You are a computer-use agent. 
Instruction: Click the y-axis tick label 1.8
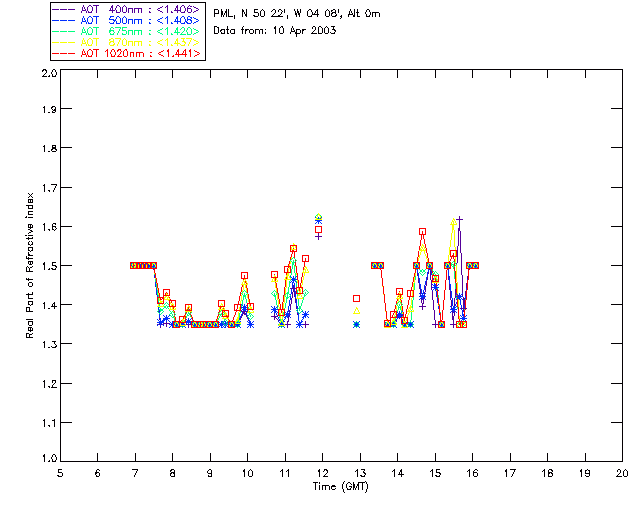49,148
